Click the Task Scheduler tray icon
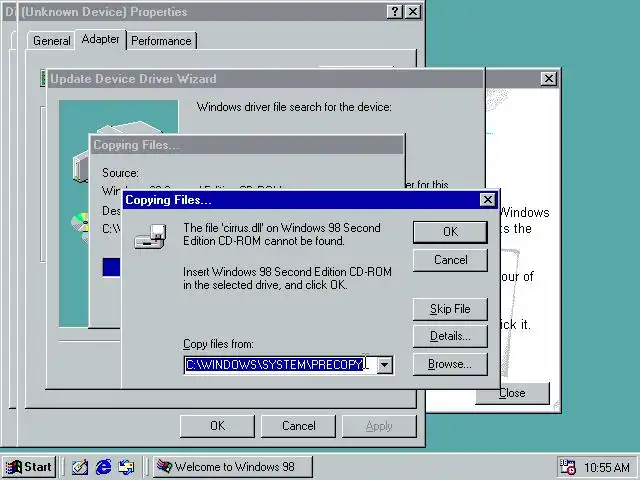Viewport: 640px width, 480px height. coord(567,467)
